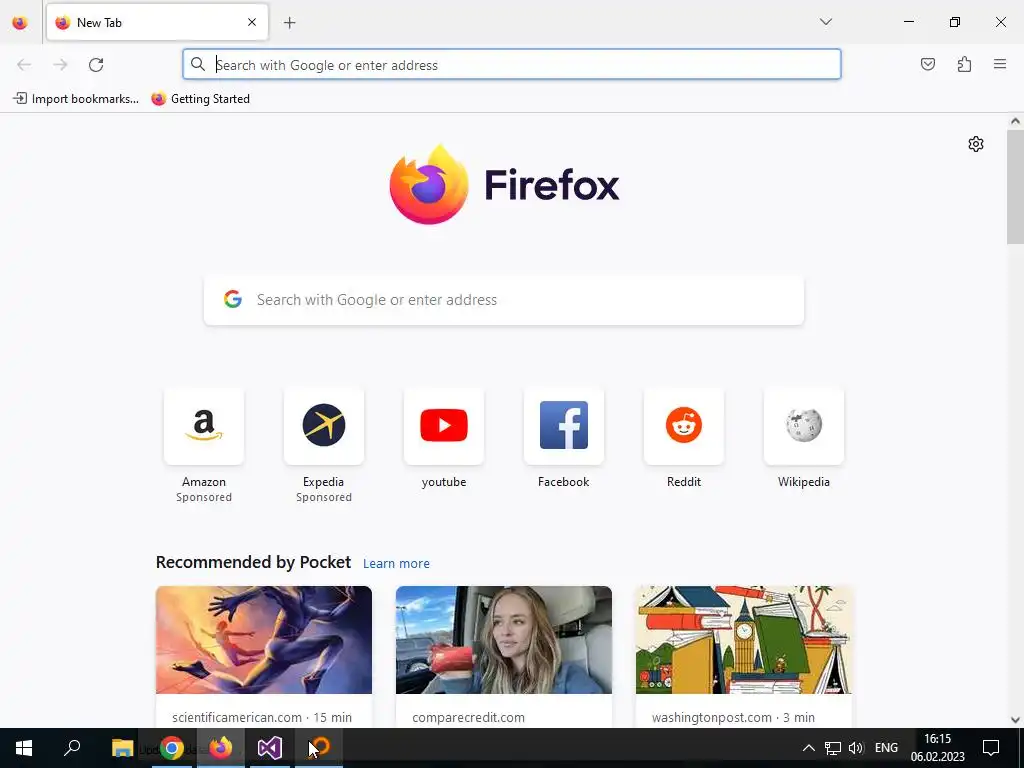Open File Explorer from the taskbar
The image size is (1024, 768).
122,748
